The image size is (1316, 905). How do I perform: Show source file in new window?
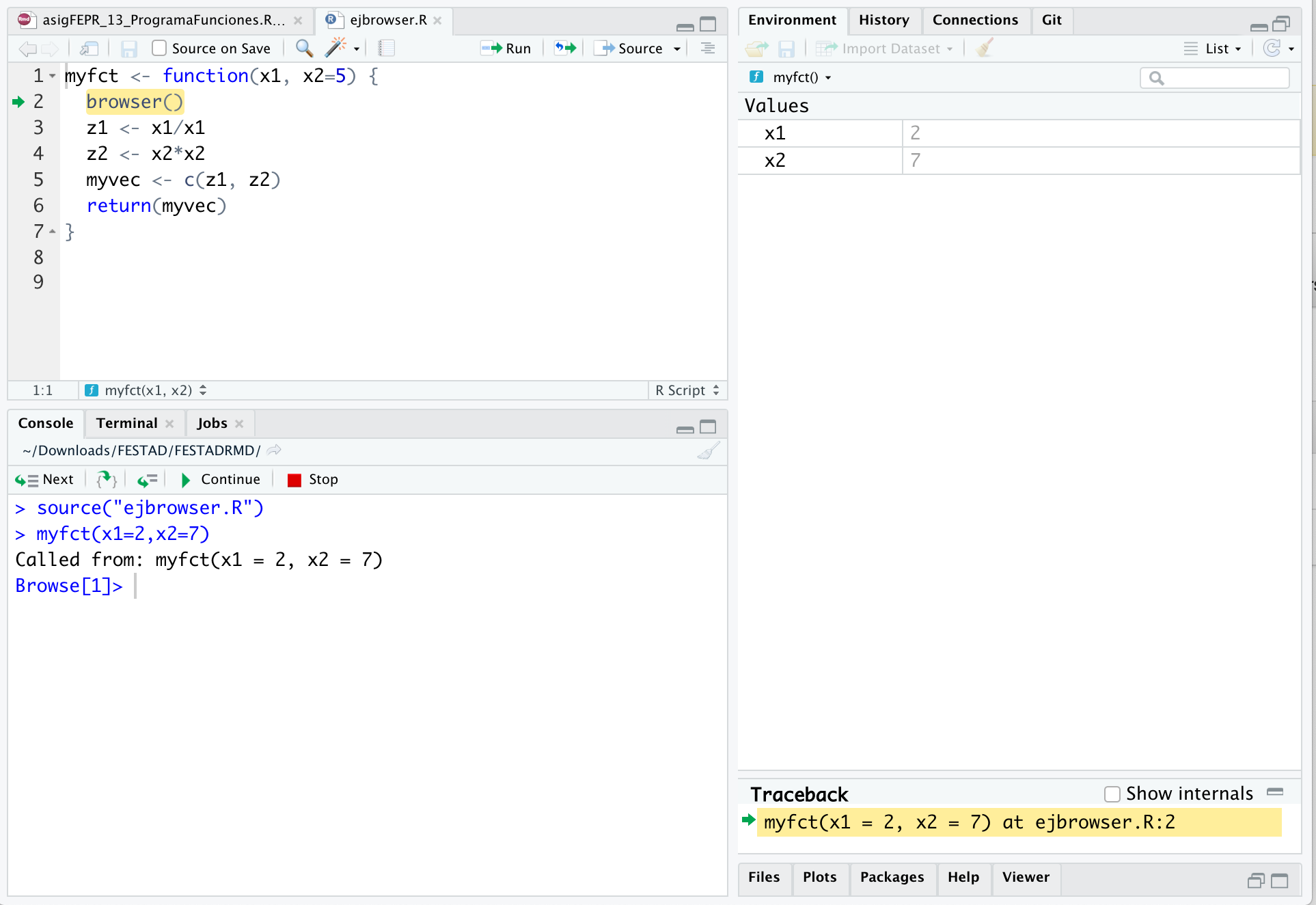90,49
